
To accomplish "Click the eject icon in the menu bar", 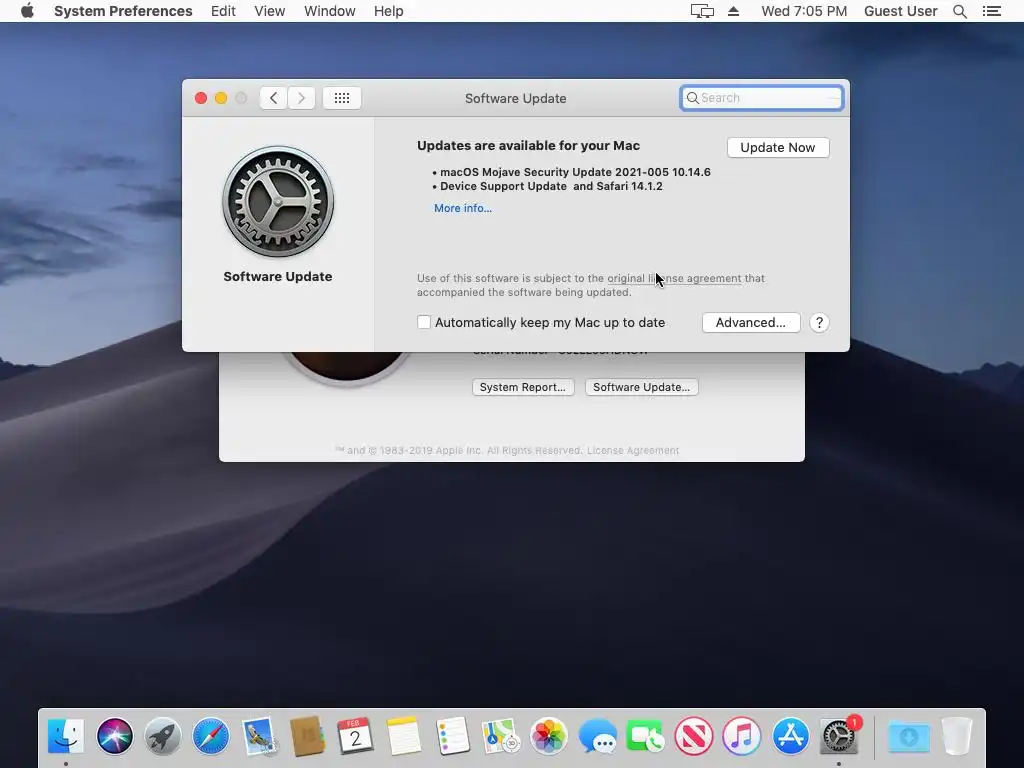I will (733, 11).
